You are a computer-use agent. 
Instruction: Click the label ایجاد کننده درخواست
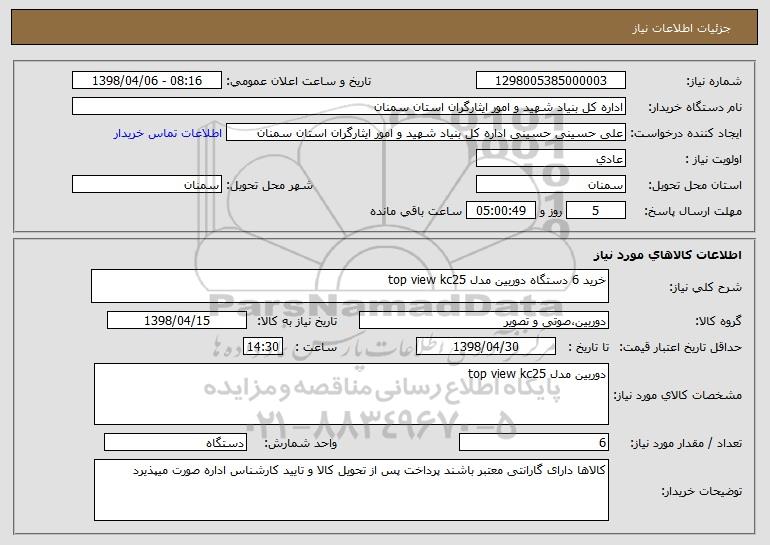pos(686,133)
